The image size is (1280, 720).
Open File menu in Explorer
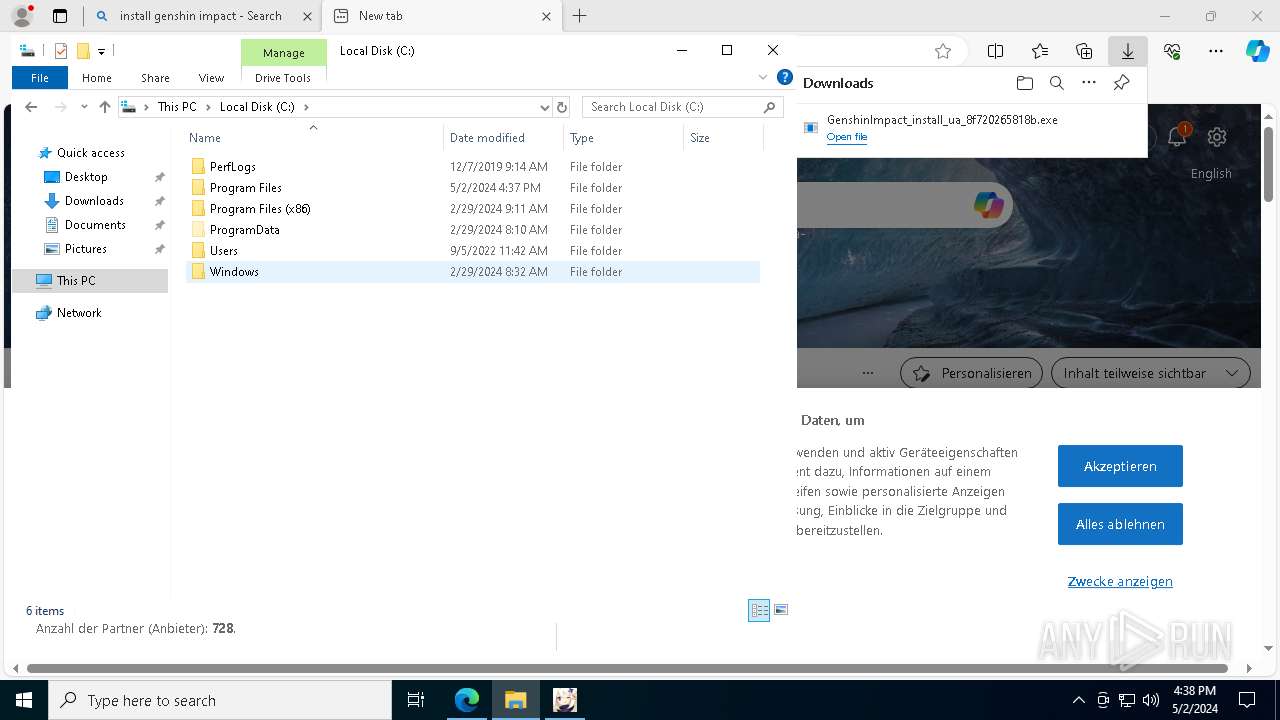point(40,78)
